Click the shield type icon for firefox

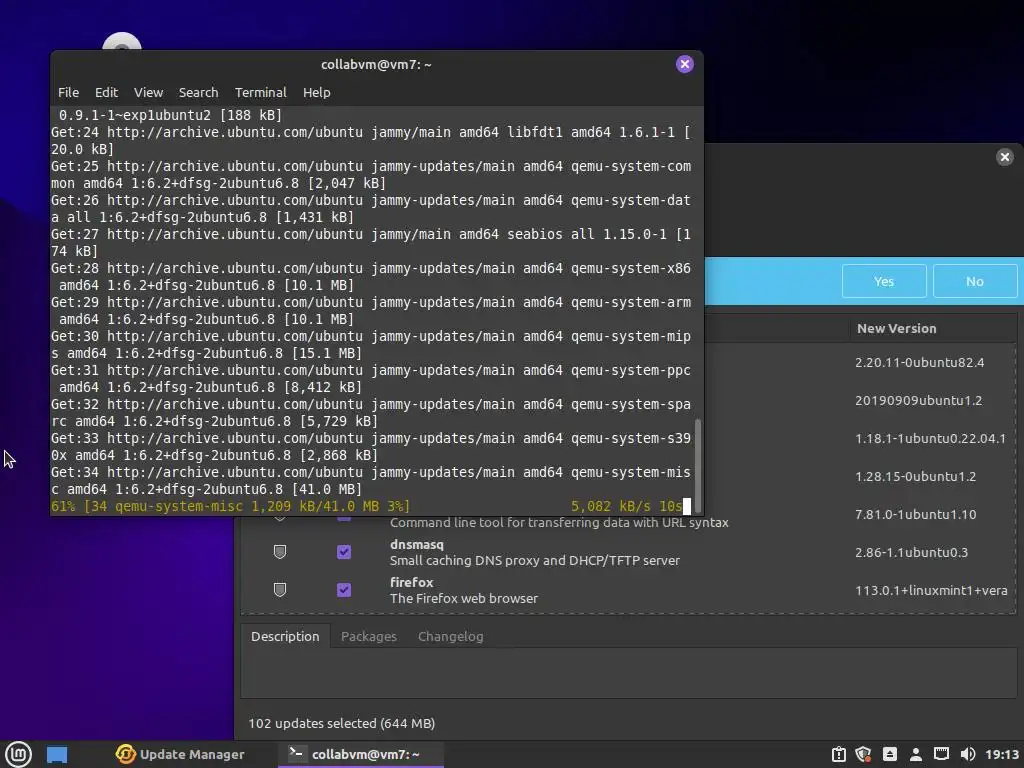pos(280,590)
